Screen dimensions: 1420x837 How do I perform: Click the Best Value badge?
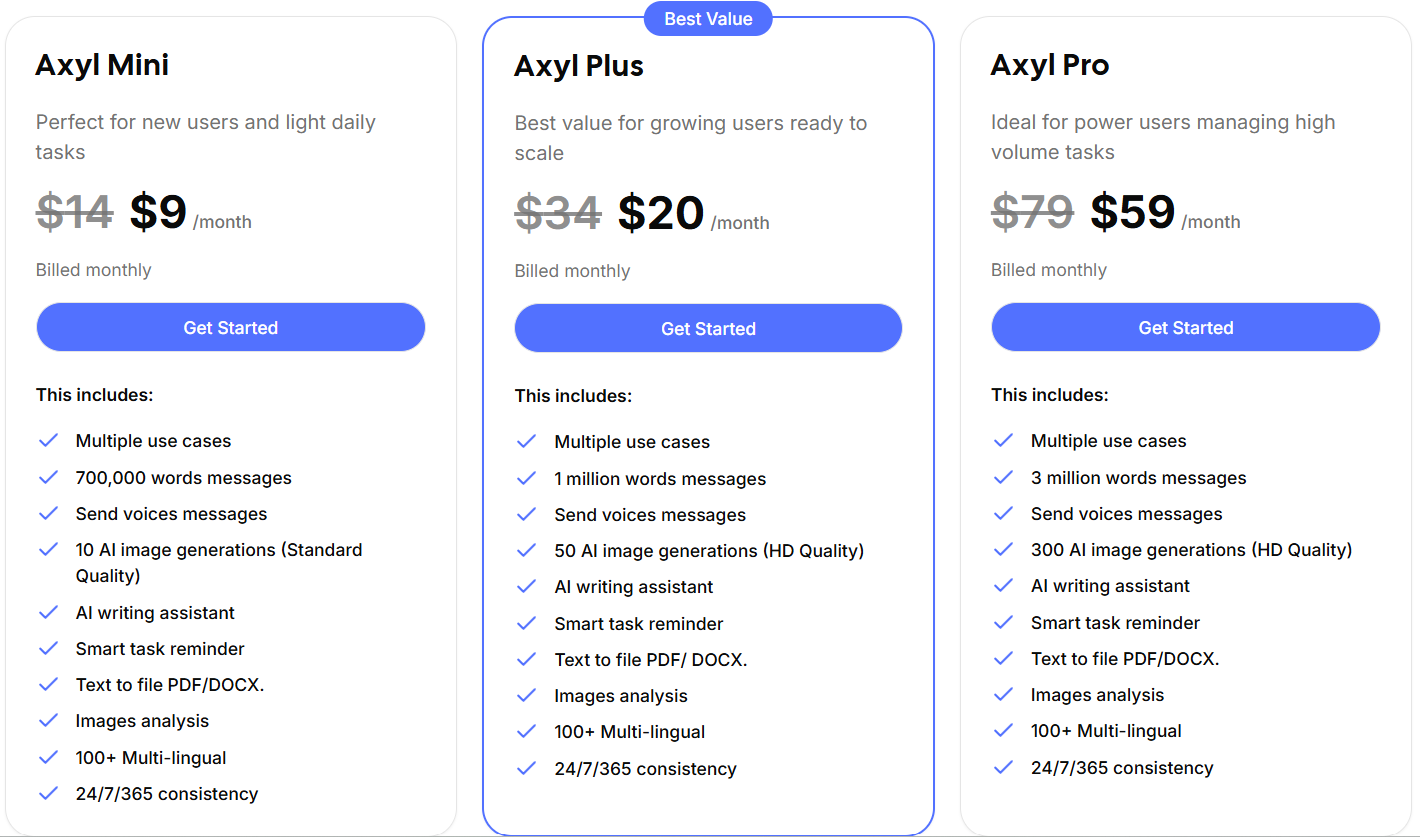pyautogui.click(x=708, y=19)
